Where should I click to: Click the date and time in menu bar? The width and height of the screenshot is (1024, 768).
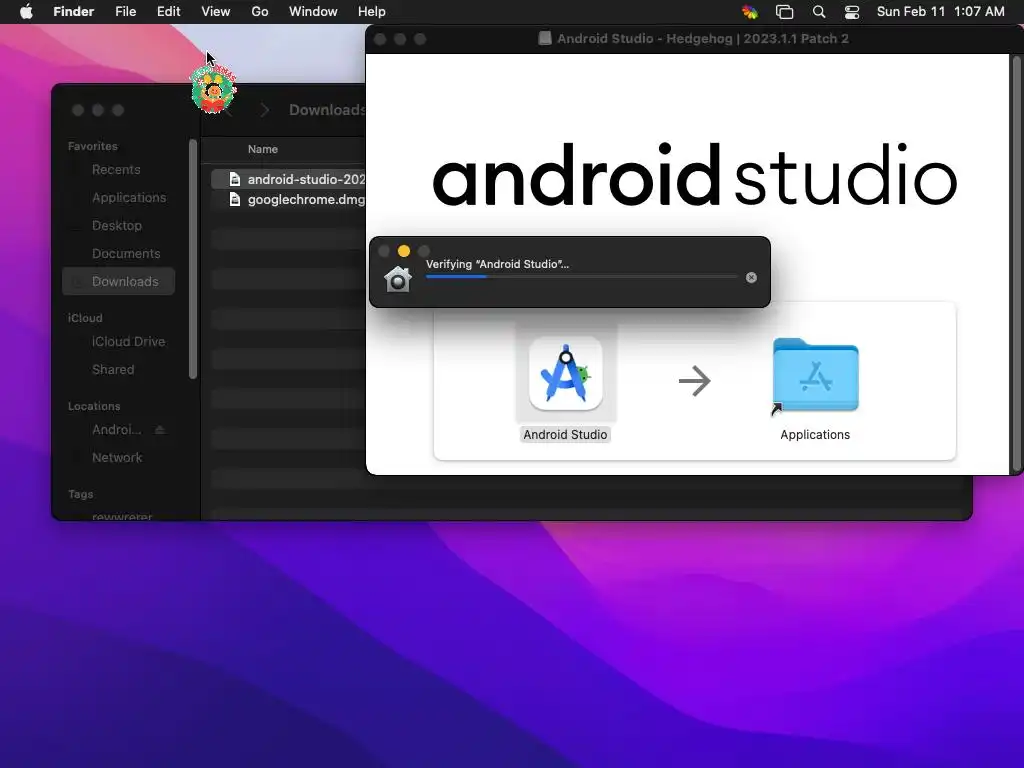pos(940,12)
